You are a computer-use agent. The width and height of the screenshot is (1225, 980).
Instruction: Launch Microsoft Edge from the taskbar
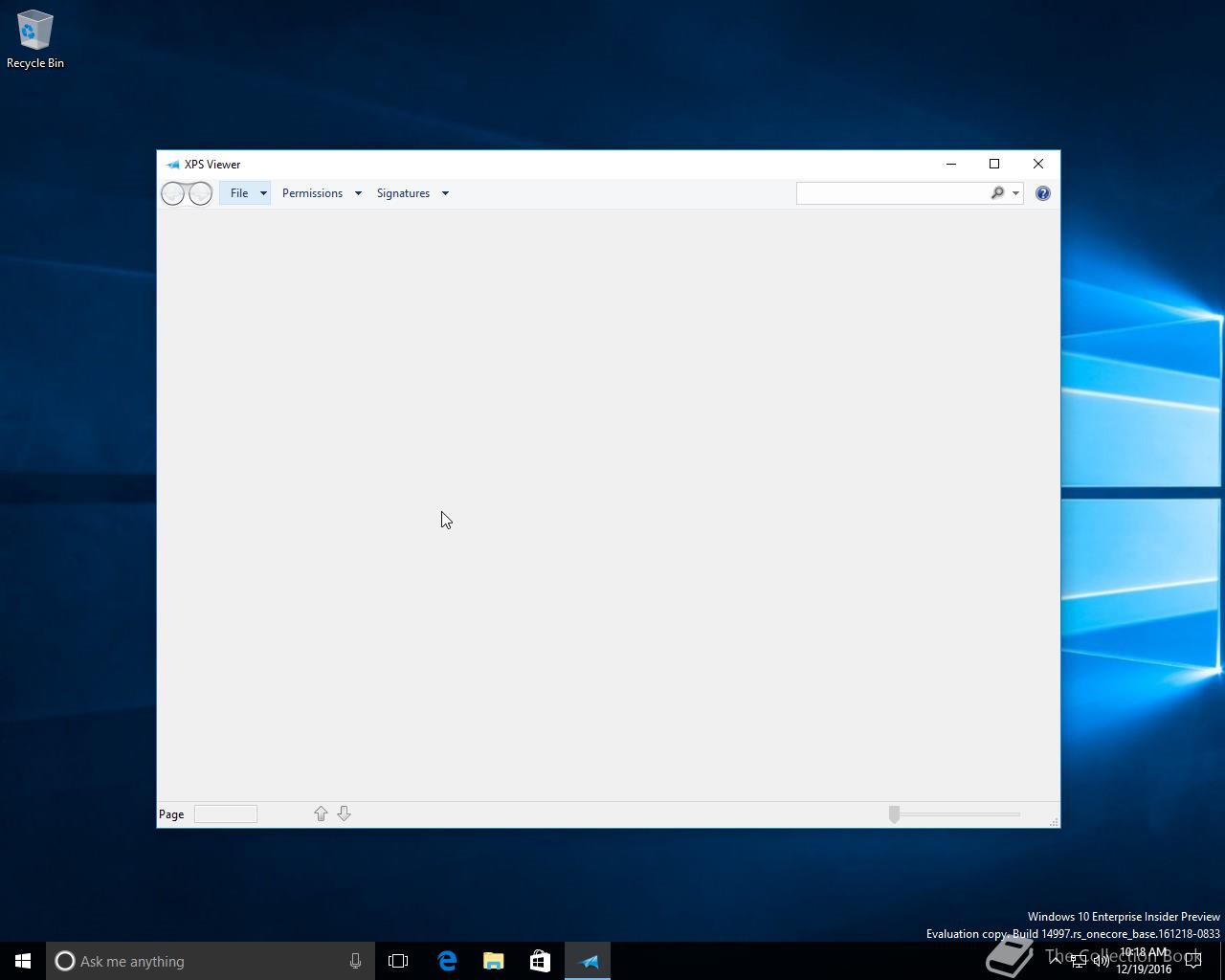[x=447, y=961]
